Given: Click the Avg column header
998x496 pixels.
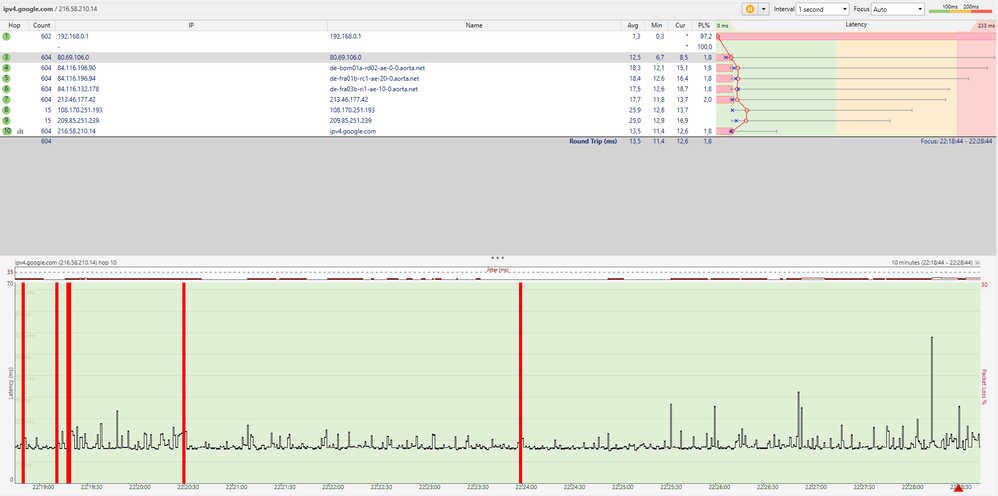Looking at the screenshot, I should coord(633,25).
